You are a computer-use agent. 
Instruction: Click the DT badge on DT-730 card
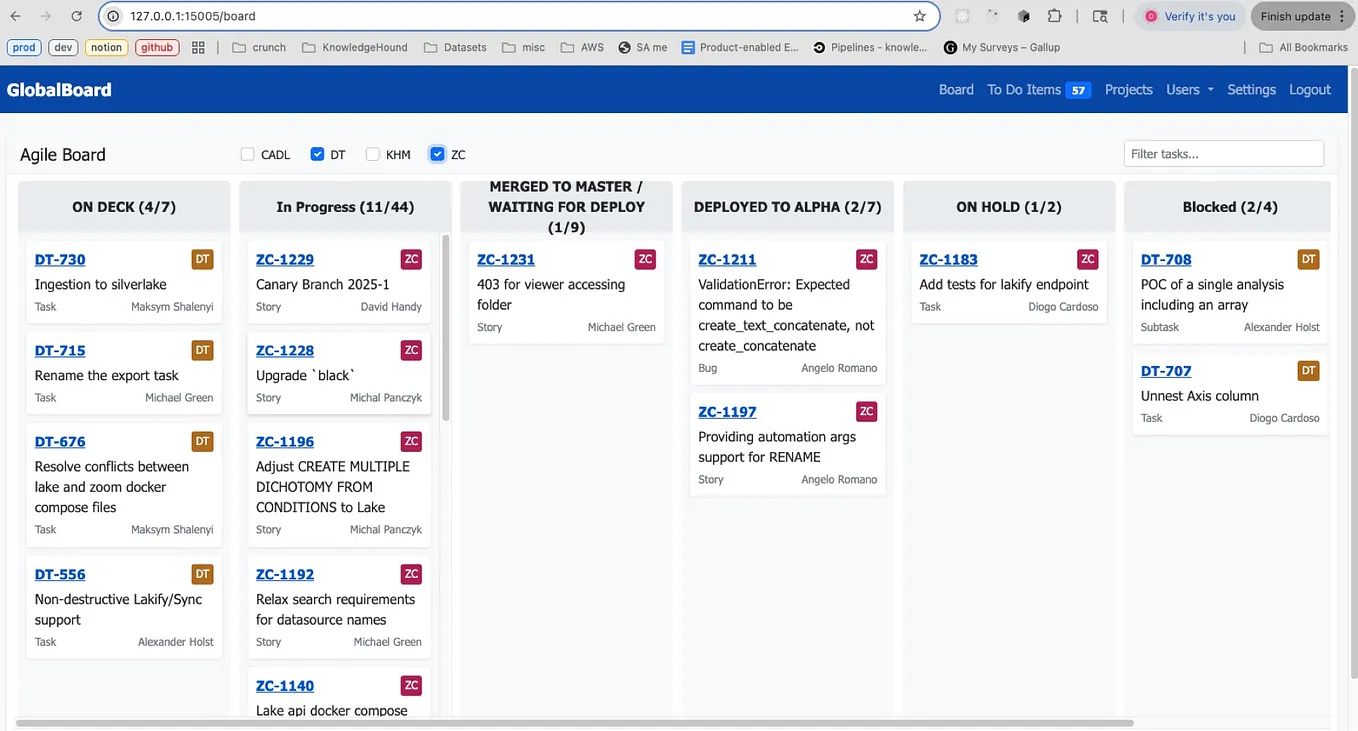(x=203, y=258)
